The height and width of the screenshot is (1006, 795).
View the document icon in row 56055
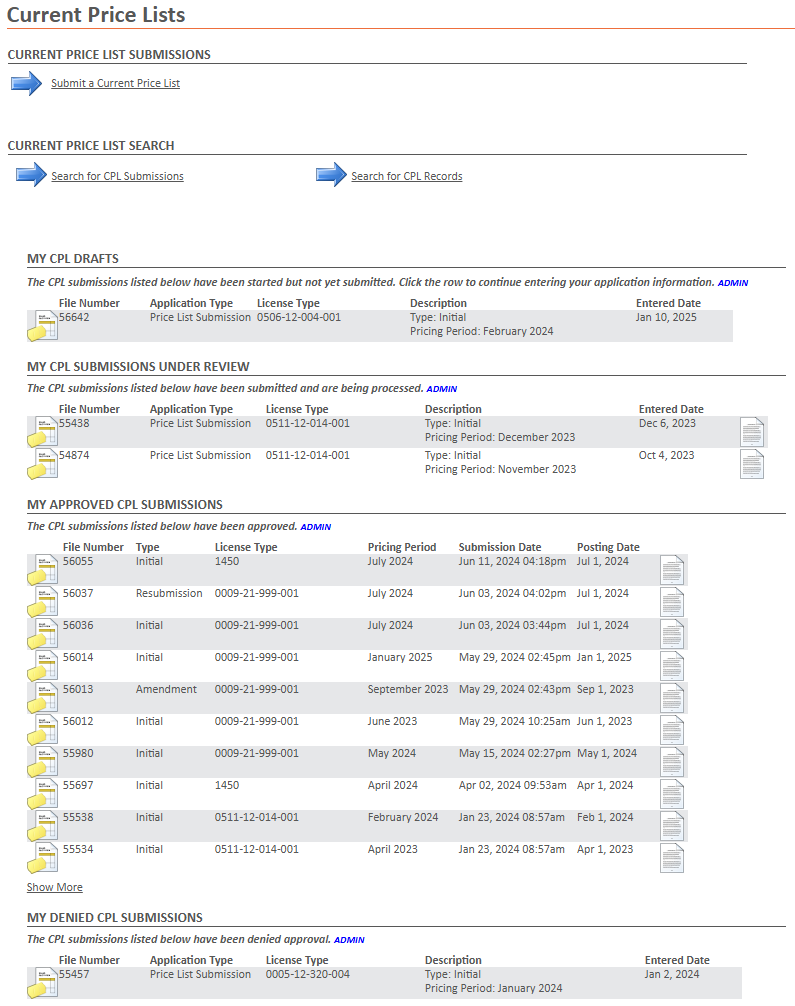[672, 570]
